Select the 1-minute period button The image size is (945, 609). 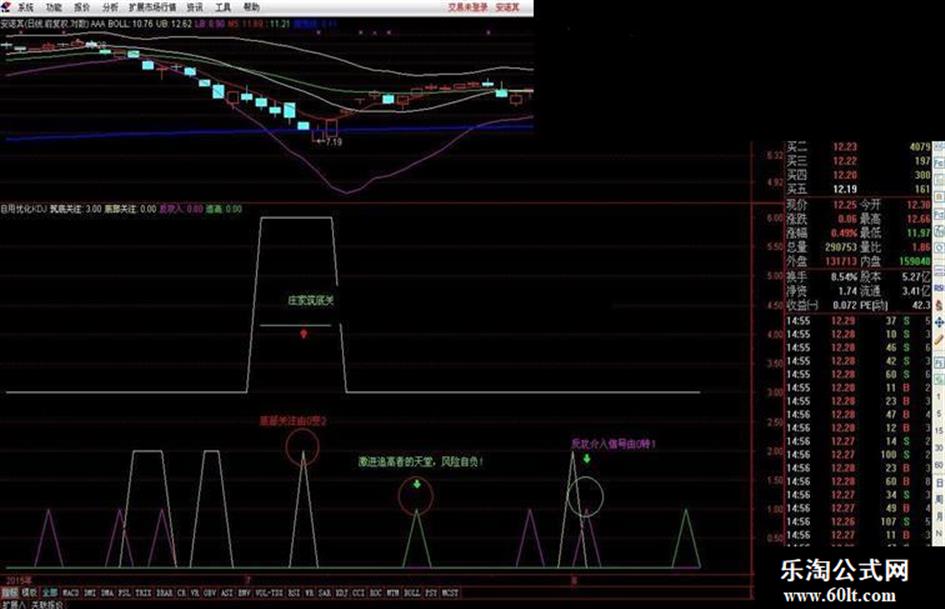pyautogui.click(x=939, y=397)
